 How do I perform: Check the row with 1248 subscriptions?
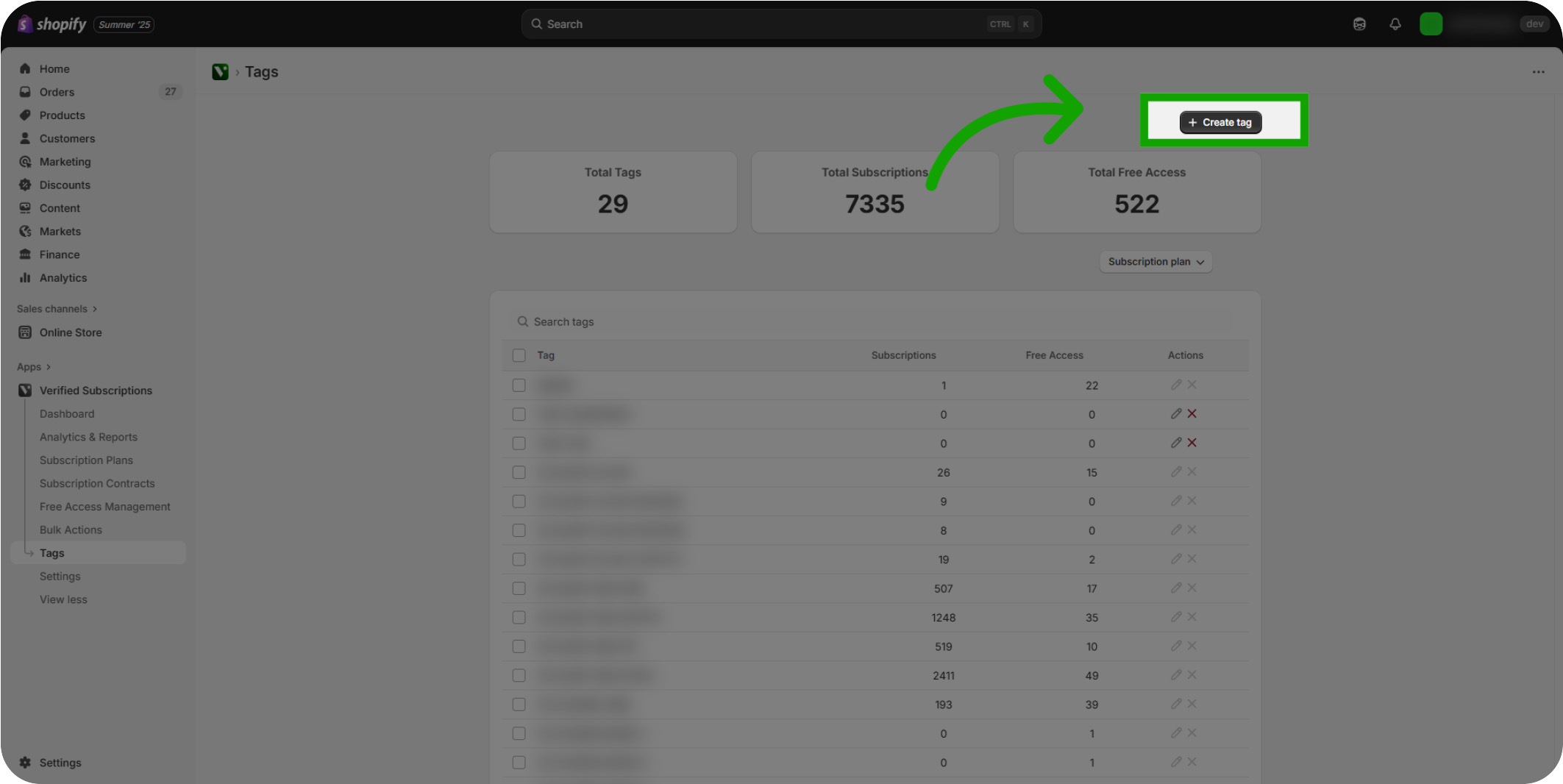[x=519, y=618]
